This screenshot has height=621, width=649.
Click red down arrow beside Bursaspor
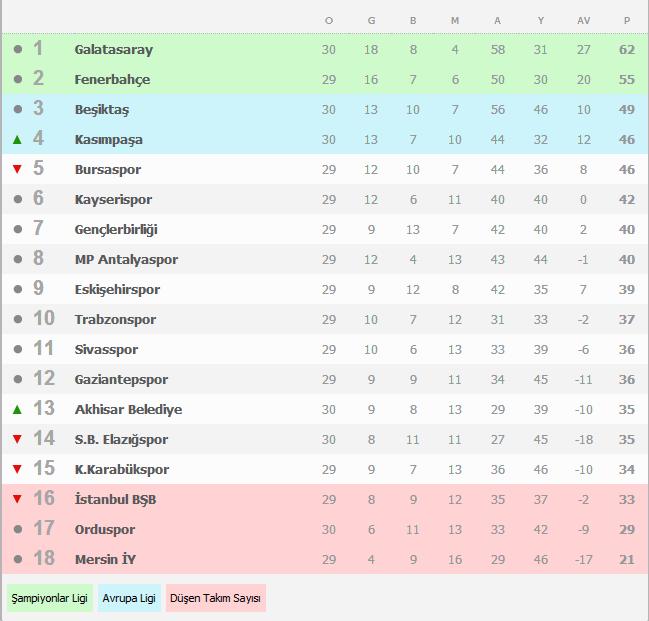click(x=17, y=170)
